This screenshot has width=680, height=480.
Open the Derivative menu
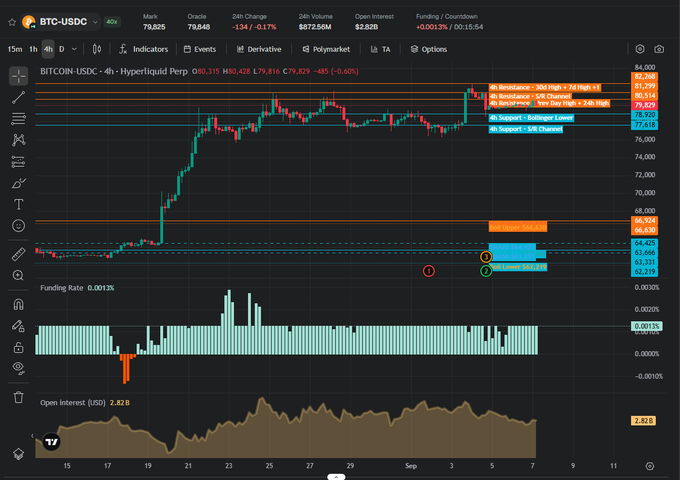(259, 49)
